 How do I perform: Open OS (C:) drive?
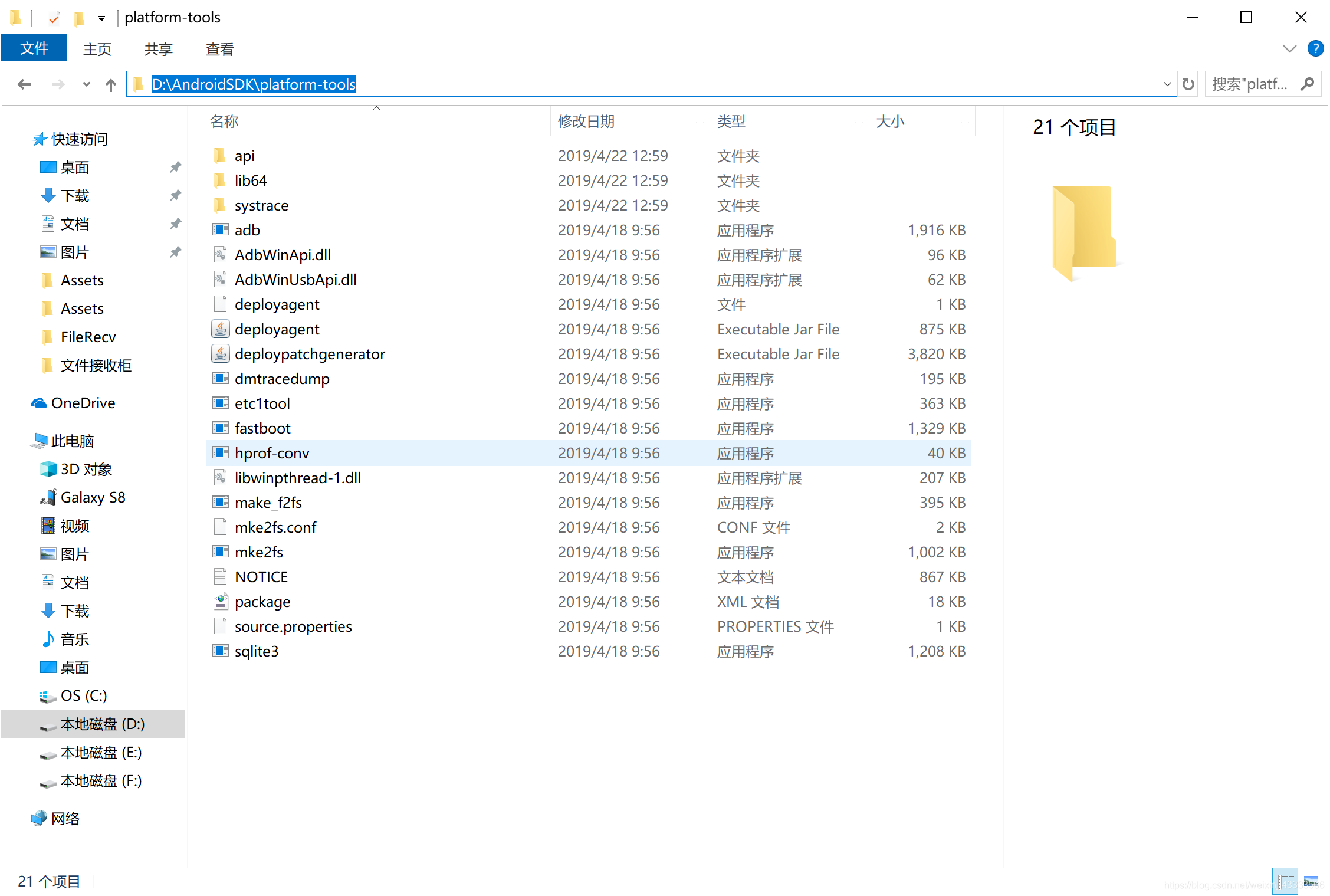pos(83,696)
